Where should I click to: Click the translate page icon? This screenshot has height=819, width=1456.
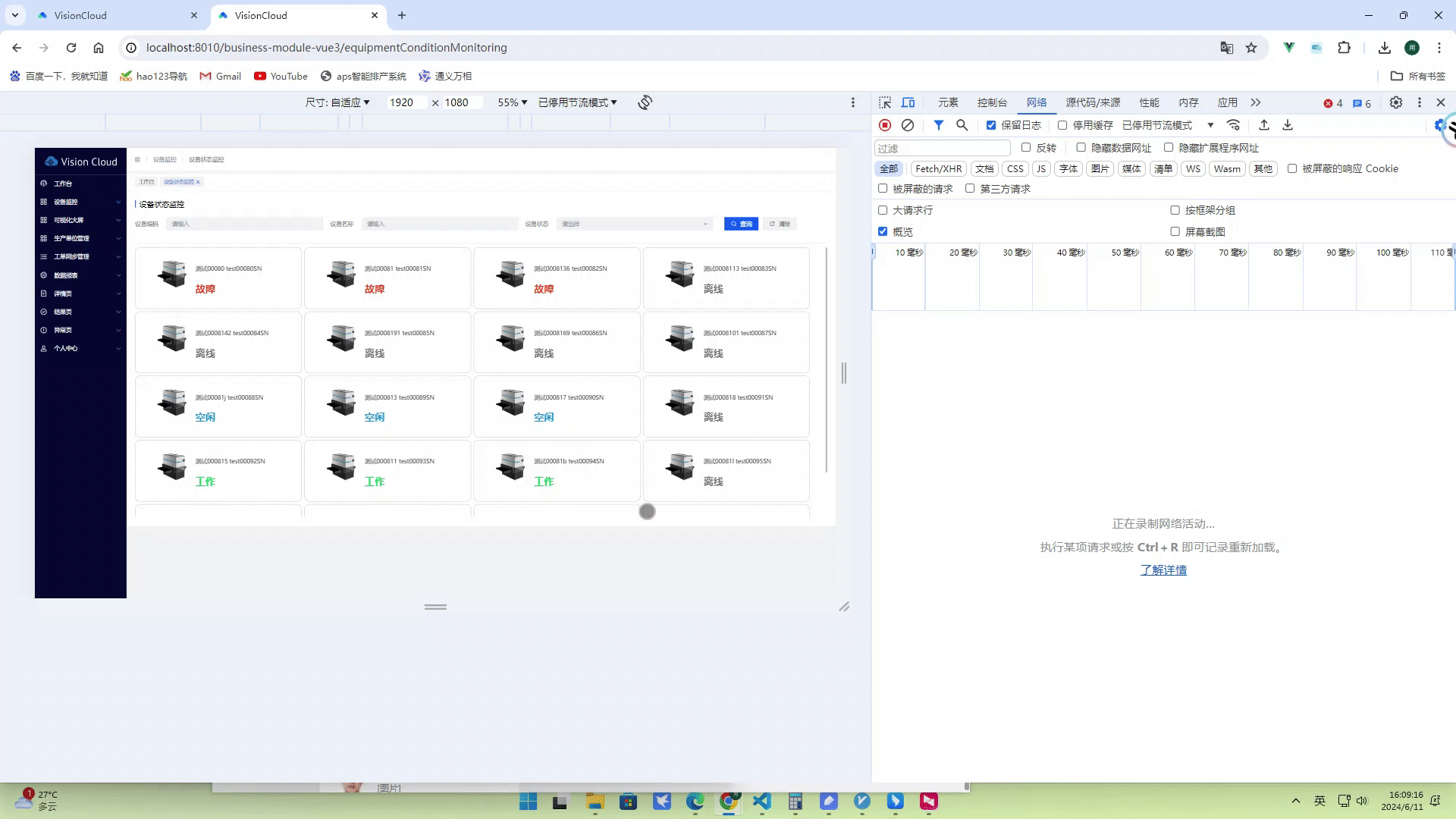tap(1227, 48)
